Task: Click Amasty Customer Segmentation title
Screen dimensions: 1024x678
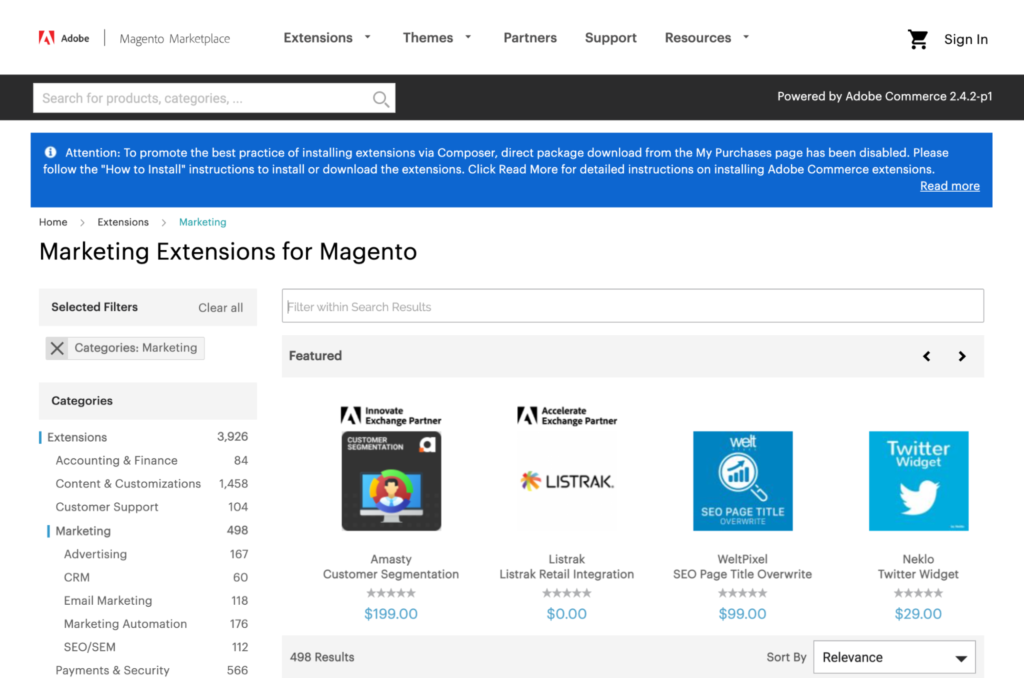Action: [391, 574]
